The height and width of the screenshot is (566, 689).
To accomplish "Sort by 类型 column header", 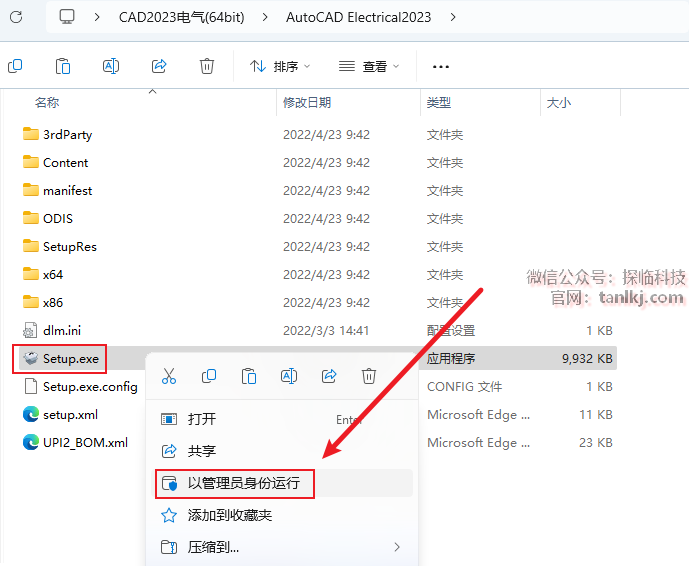I will (439, 102).
